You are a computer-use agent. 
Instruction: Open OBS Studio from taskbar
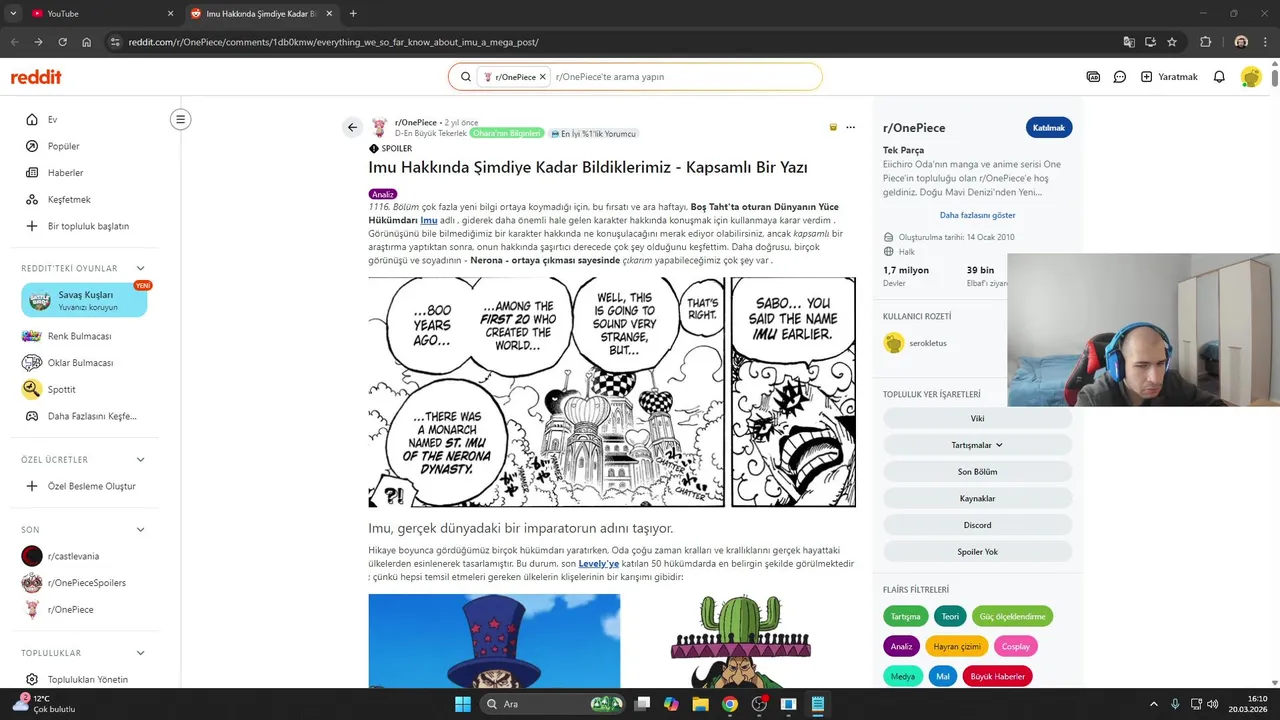(759, 704)
